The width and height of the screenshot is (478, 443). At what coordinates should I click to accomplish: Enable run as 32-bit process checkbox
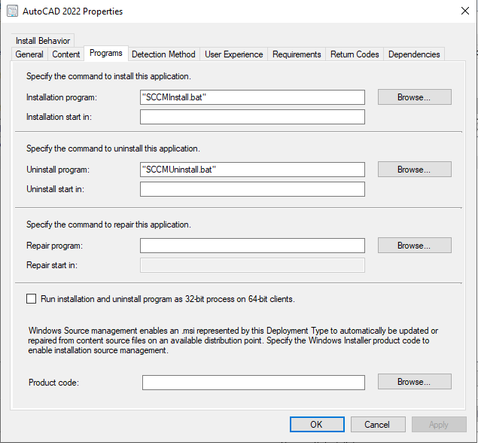pyautogui.click(x=31, y=299)
